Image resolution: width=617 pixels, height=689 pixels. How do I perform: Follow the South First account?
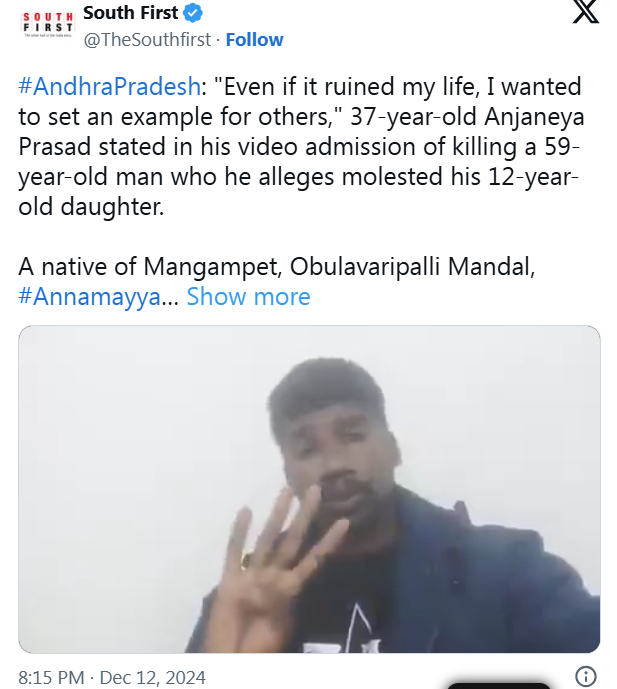[254, 40]
